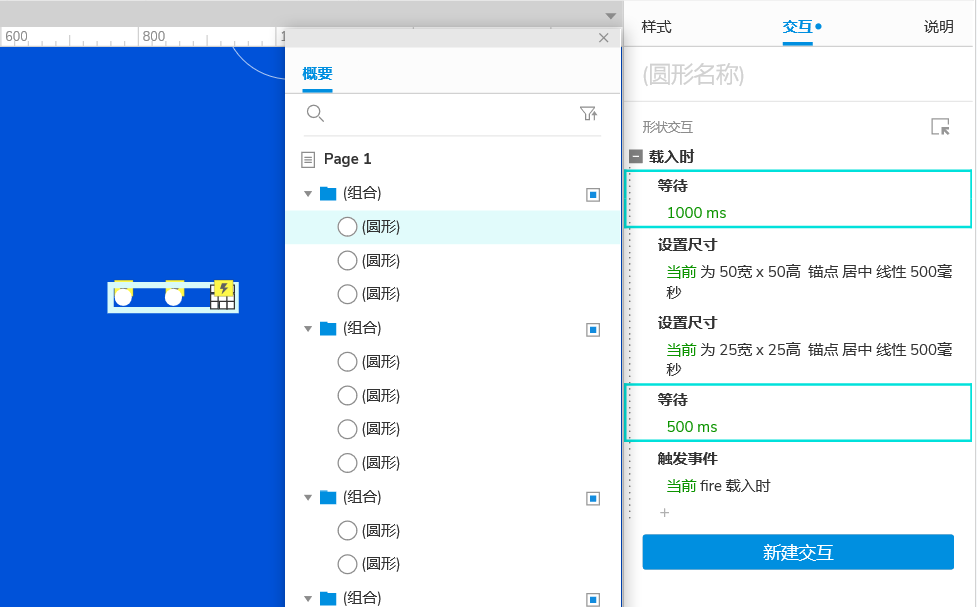Click blue square marker of bottom (组合)
This screenshot has height=607, width=977.
coord(593,600)
